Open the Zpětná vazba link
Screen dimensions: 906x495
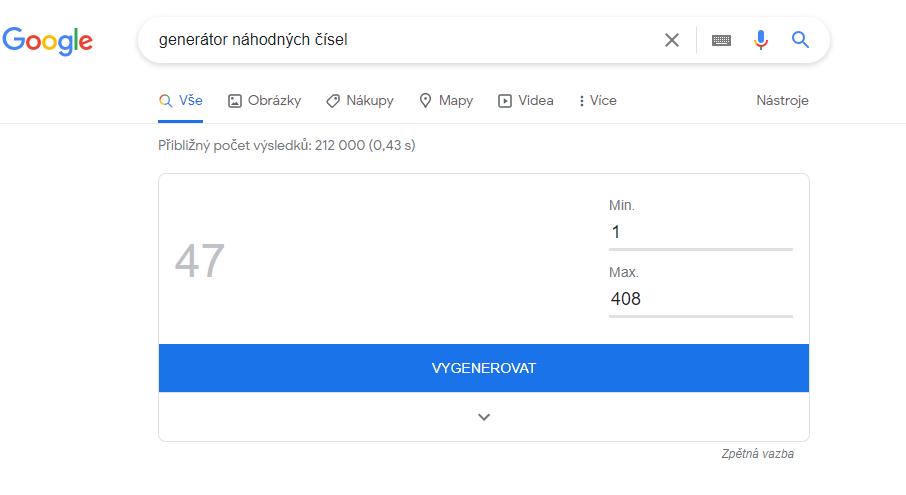tap(757, 454)
